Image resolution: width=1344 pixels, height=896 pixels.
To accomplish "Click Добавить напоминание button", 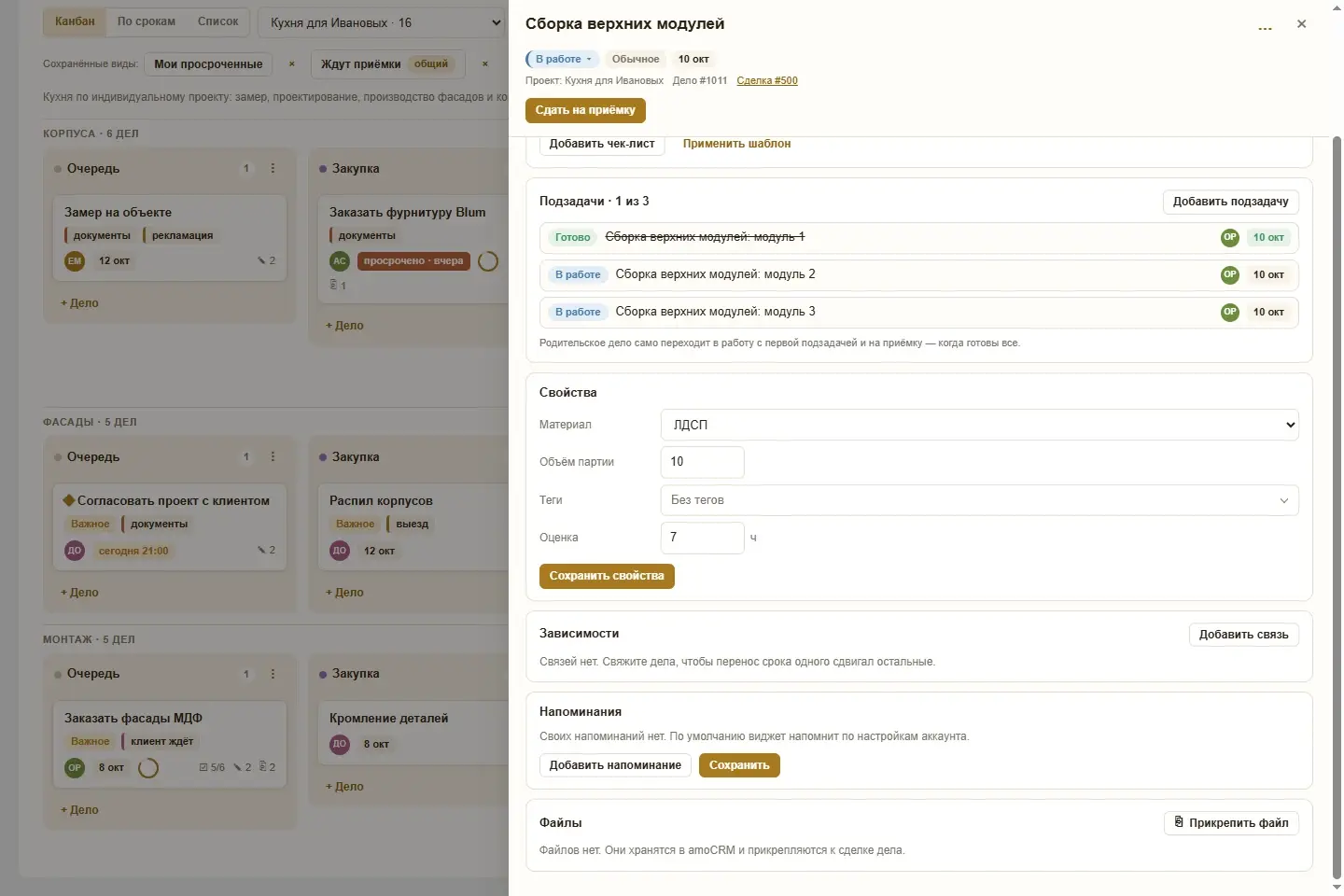I will pos(615,765).
